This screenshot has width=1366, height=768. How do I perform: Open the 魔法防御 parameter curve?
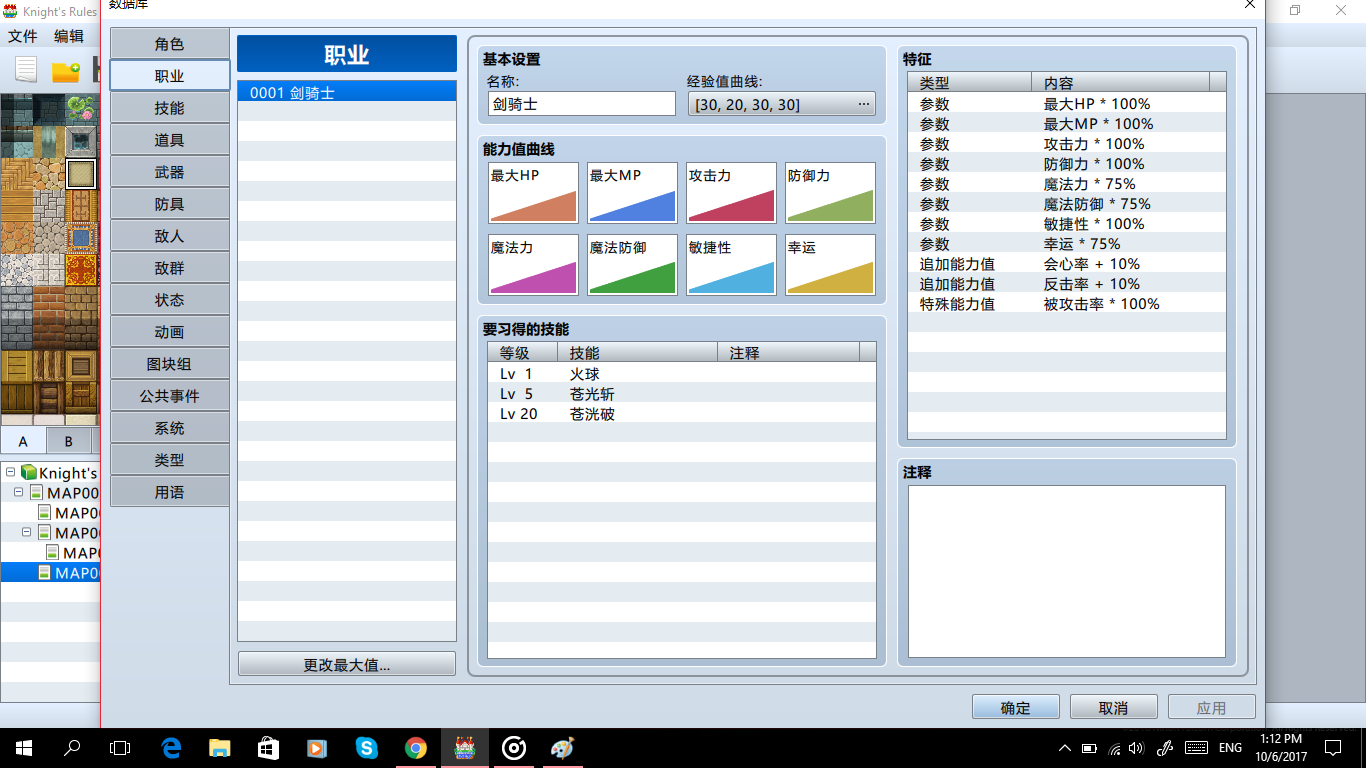pyautogui.click(x=632, y=265)
